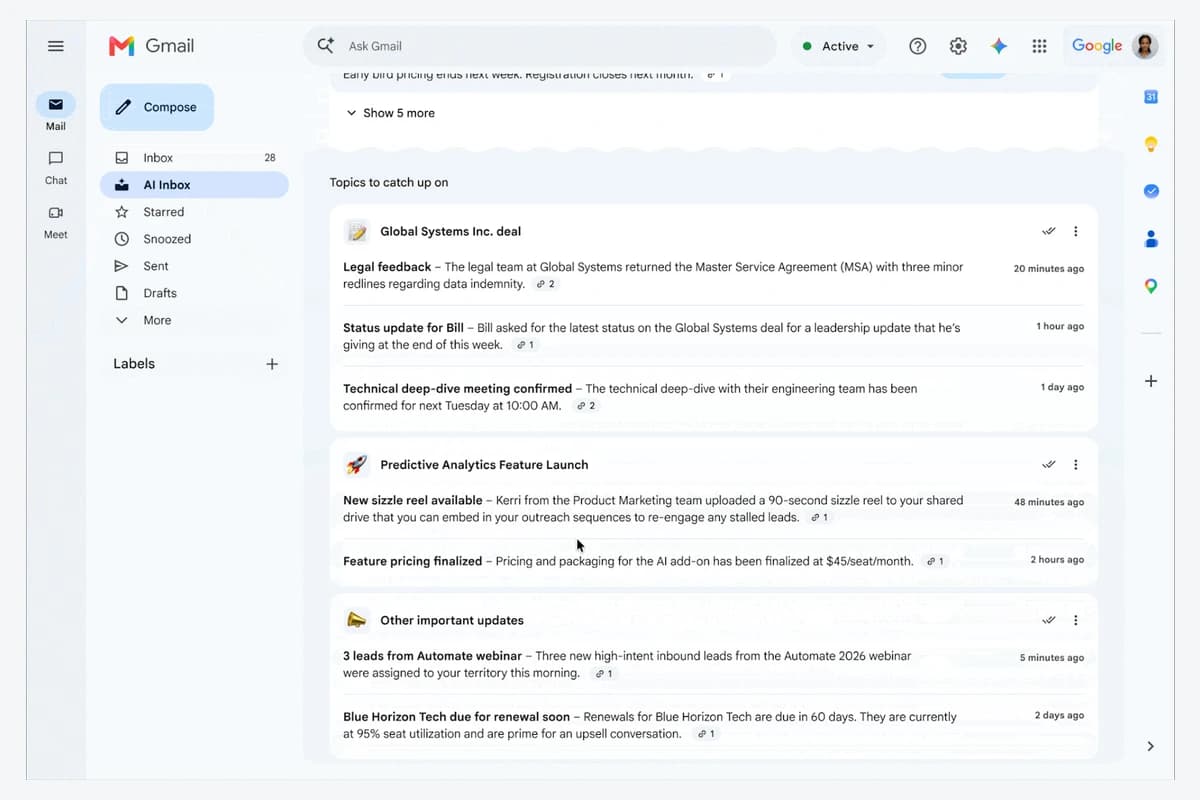
Task: Open the Status update for Bill item
Action: pyautogui.click(x=713, y=336)
